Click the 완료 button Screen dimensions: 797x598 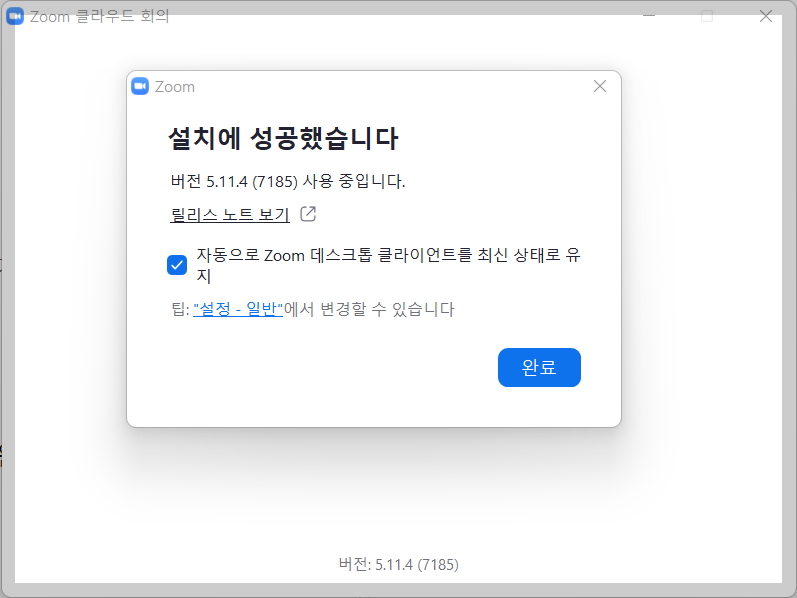pyautogui.click(x=539, y=367)
